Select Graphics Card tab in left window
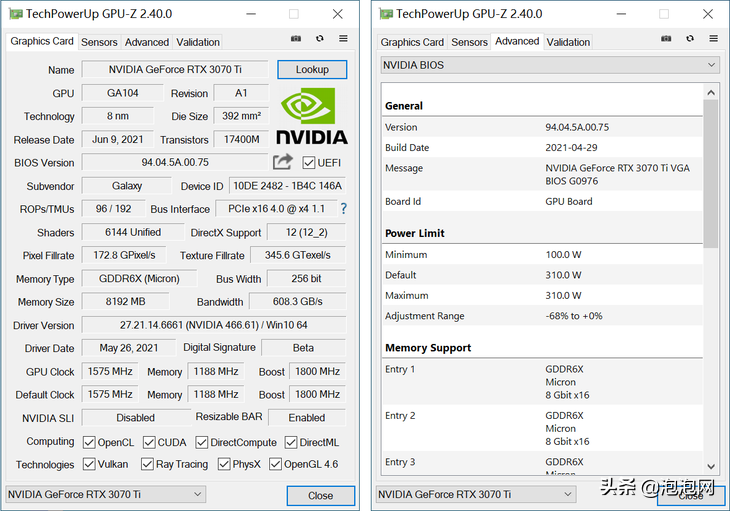This screenshot has height=511, width=730. coord(42,41)
